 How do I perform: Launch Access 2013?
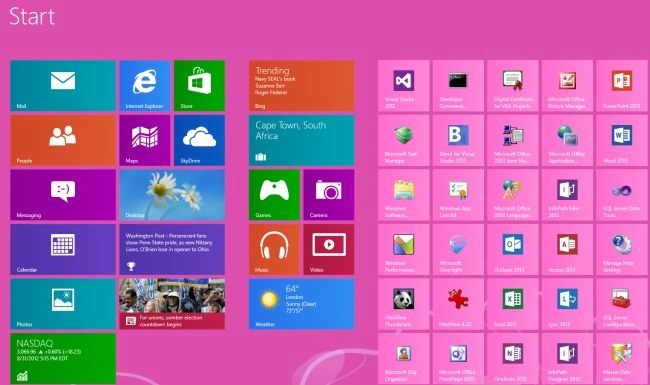[x=567, y=249]
